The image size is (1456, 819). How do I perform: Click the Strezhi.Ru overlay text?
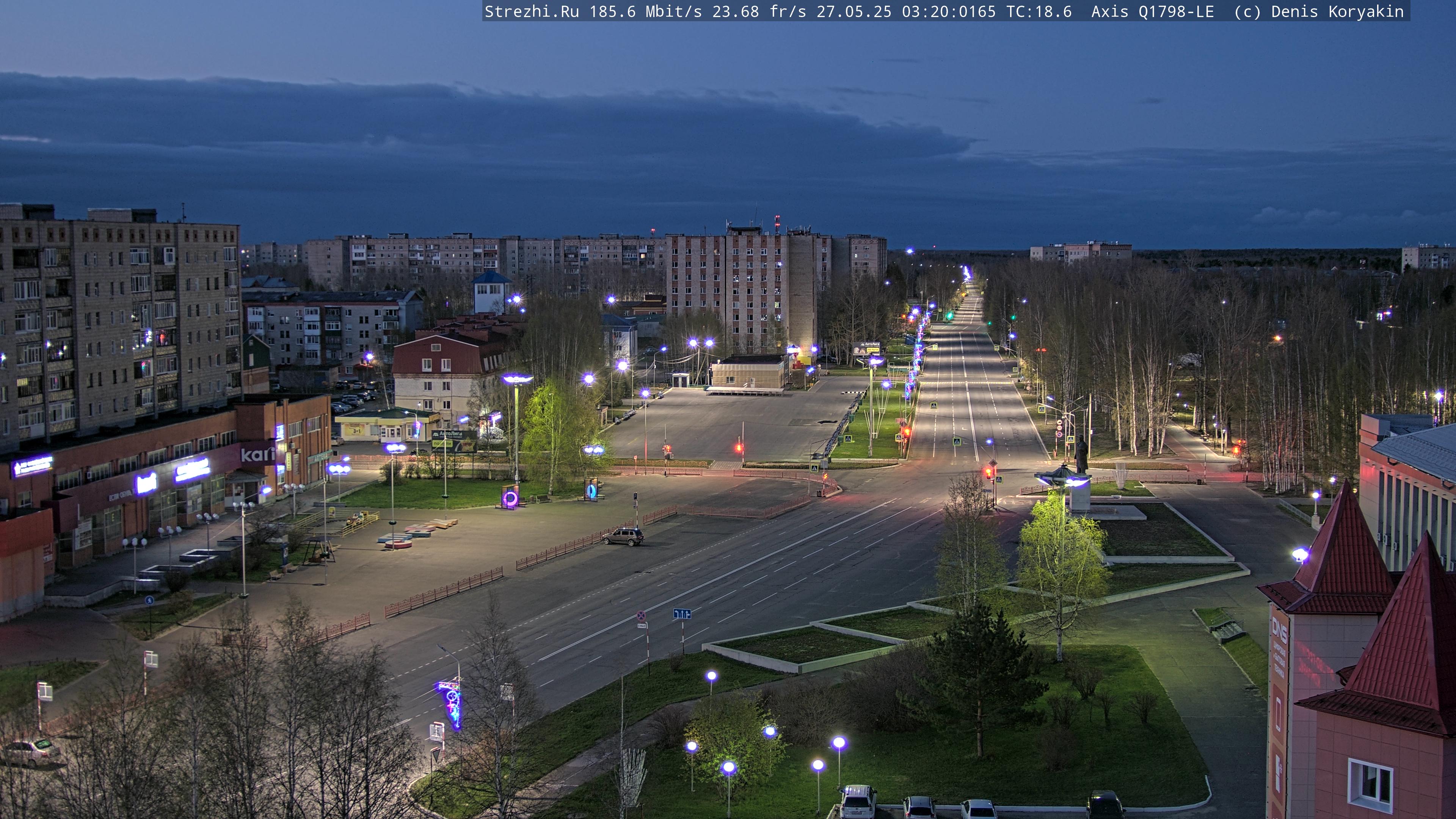click(531, 11)
